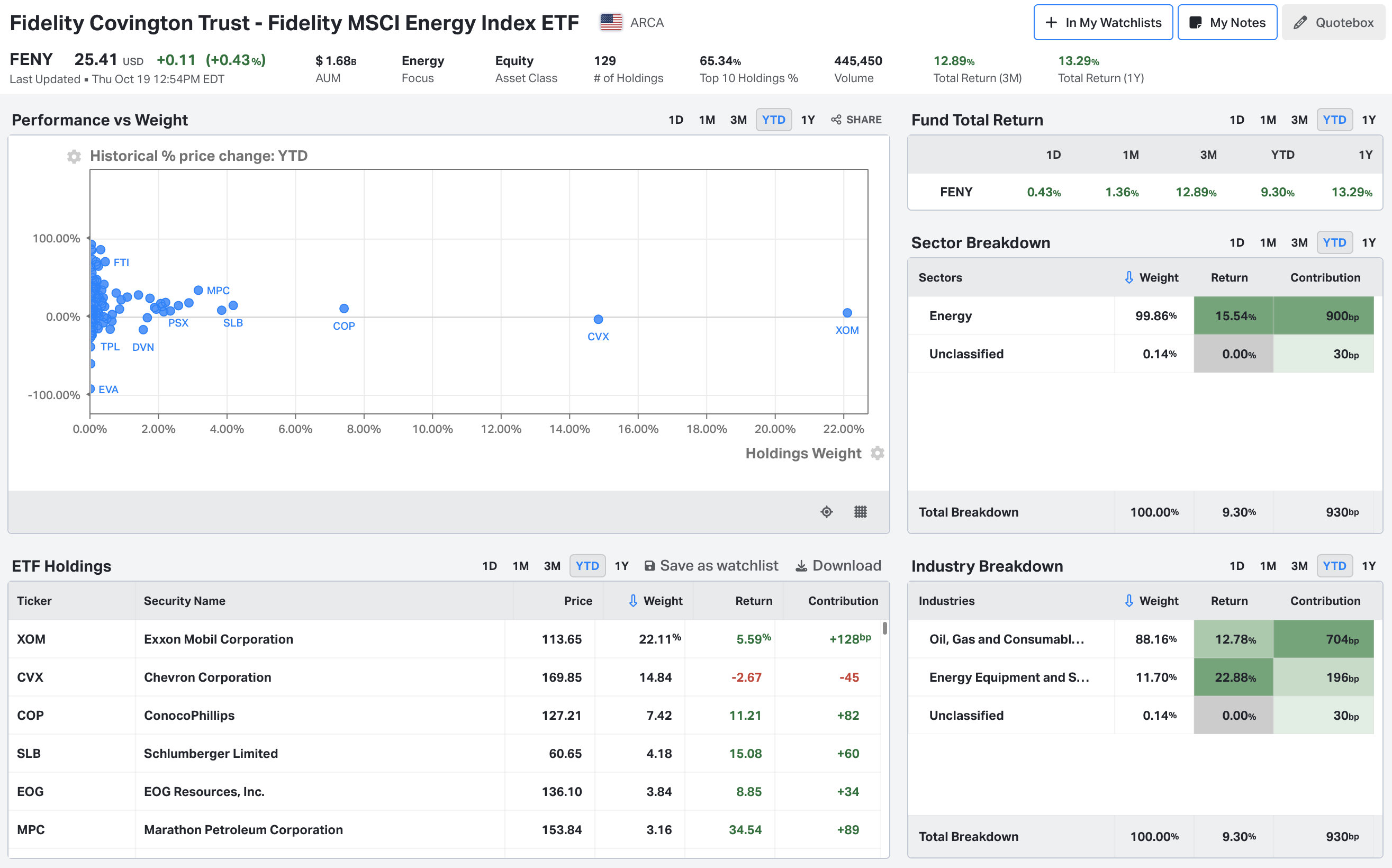Viewport: 1392px width, 868px height.
Task: Click the plus icon in In My Watchlists
Action: [x=1051, y=22]
